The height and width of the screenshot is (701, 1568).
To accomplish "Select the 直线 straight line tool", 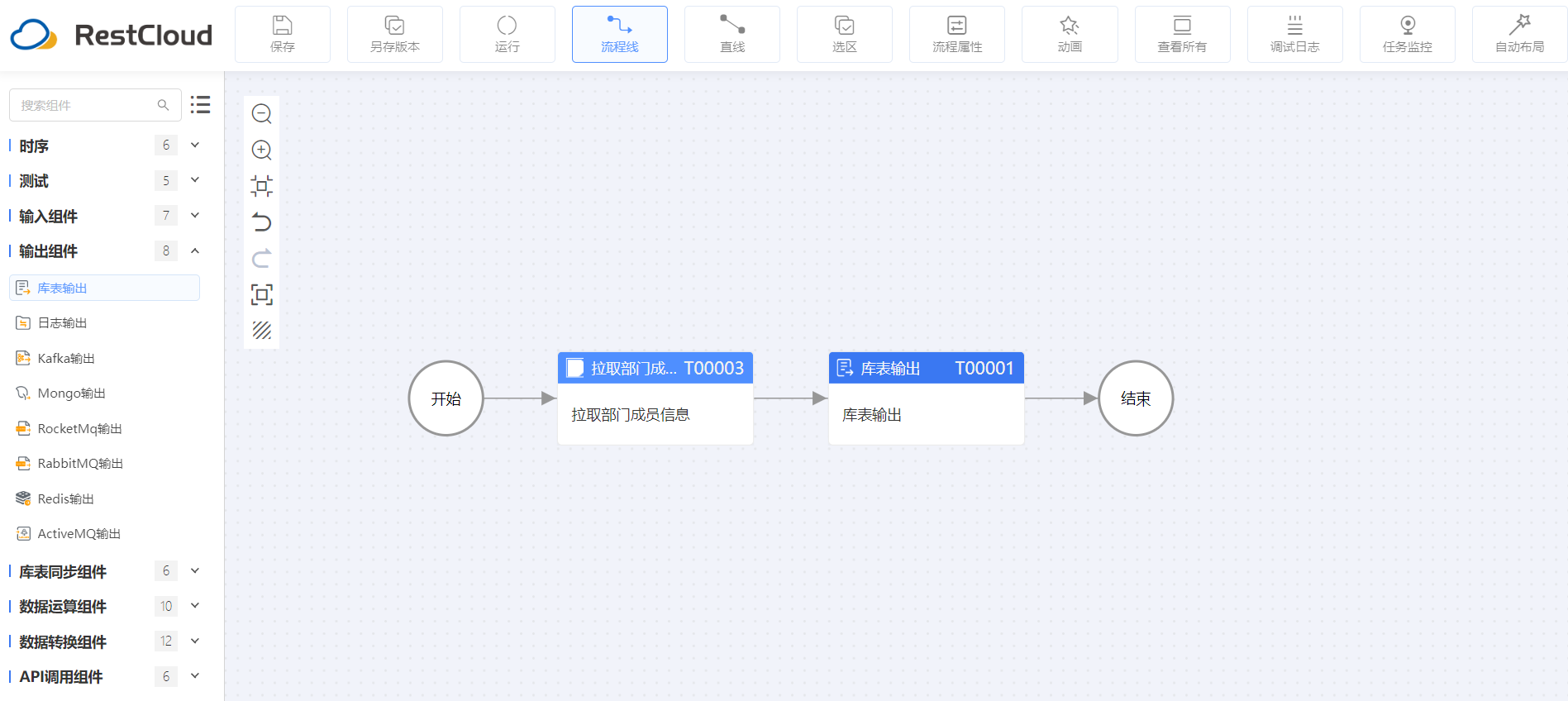I will coord(732,34).
